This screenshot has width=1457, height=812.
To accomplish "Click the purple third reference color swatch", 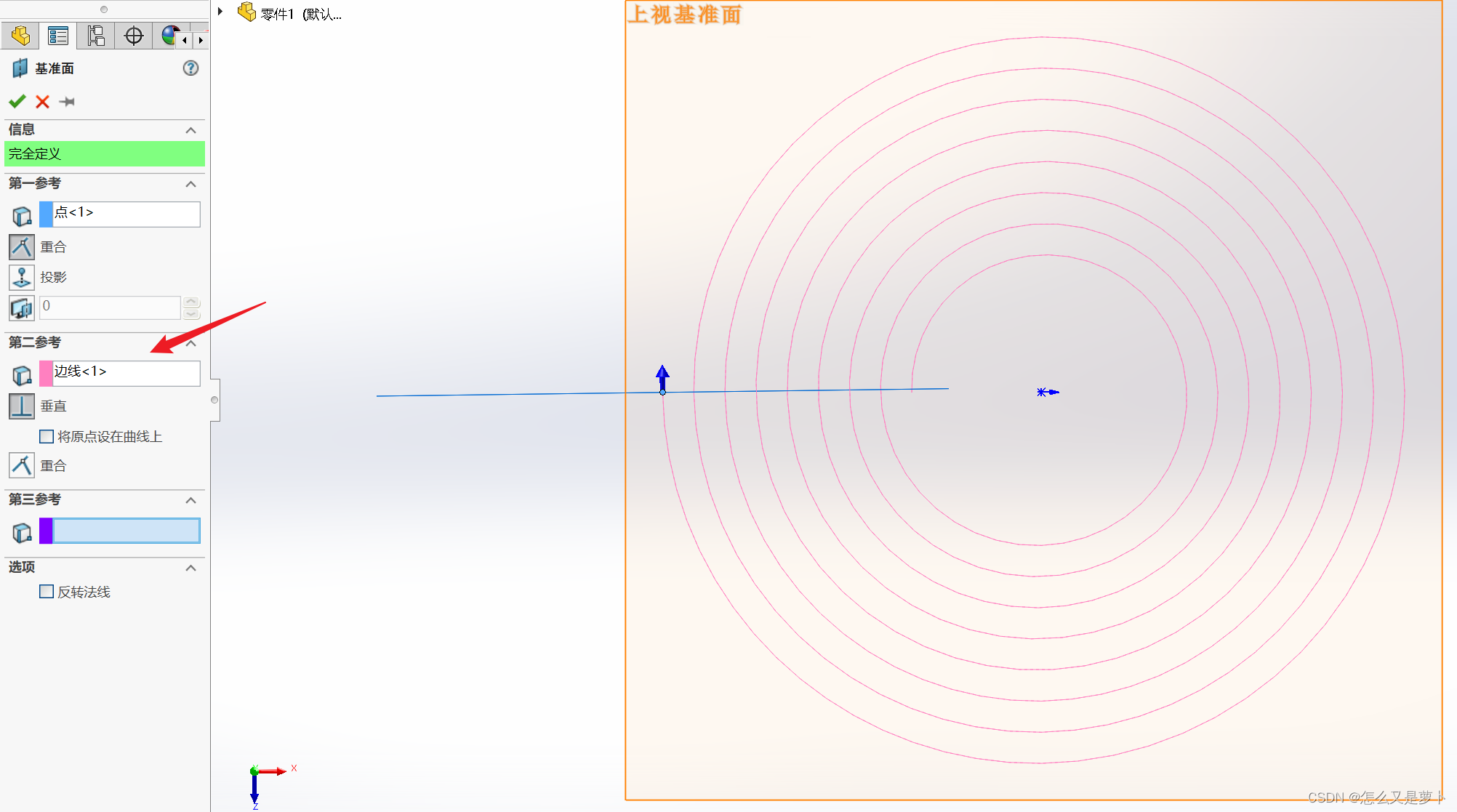I will (x=46, y=531).
